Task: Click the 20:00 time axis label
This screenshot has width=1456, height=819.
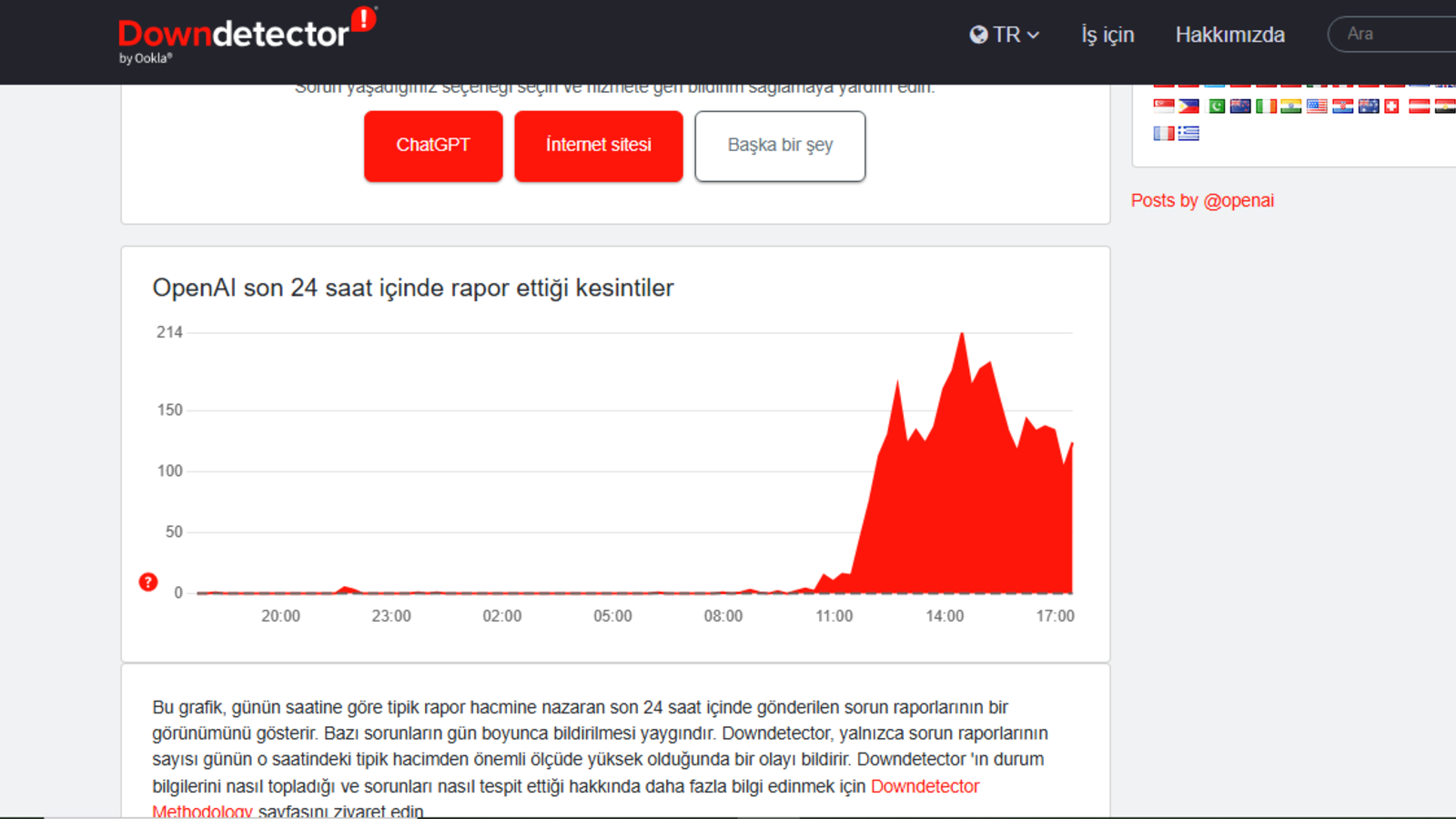Action: click(280, 616)
